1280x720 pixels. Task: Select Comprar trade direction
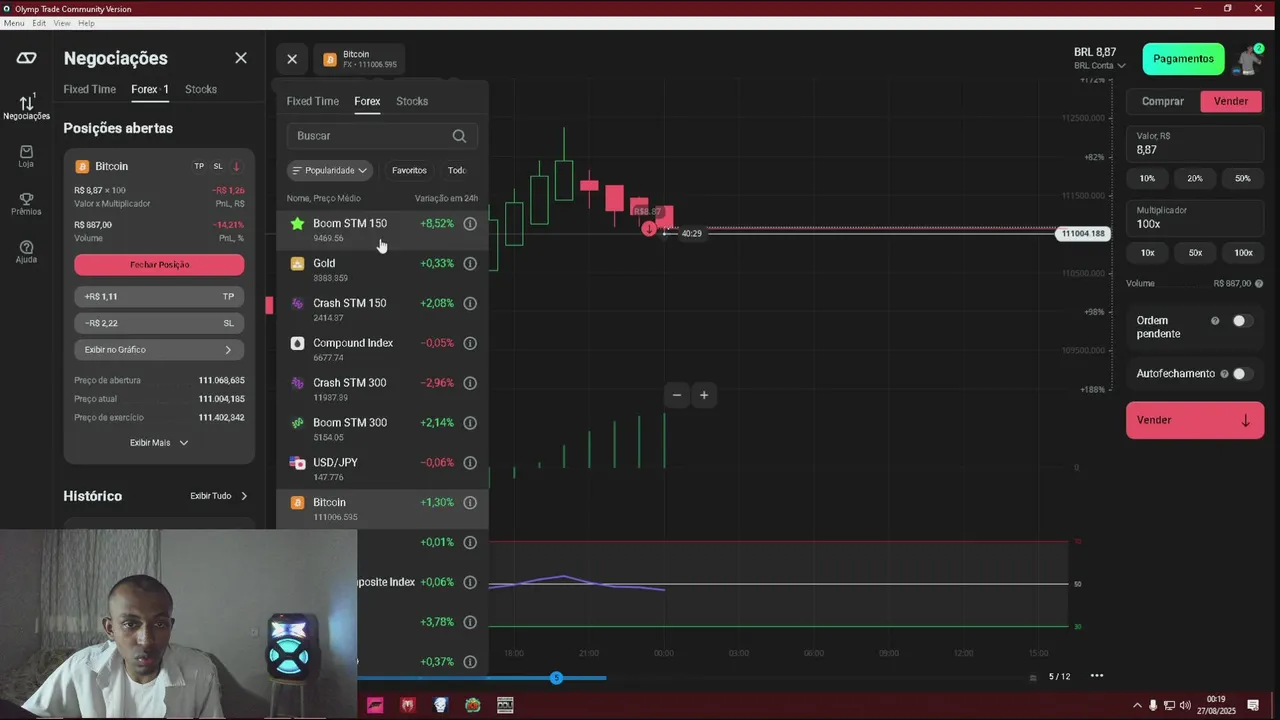[x=1163, y=101]
